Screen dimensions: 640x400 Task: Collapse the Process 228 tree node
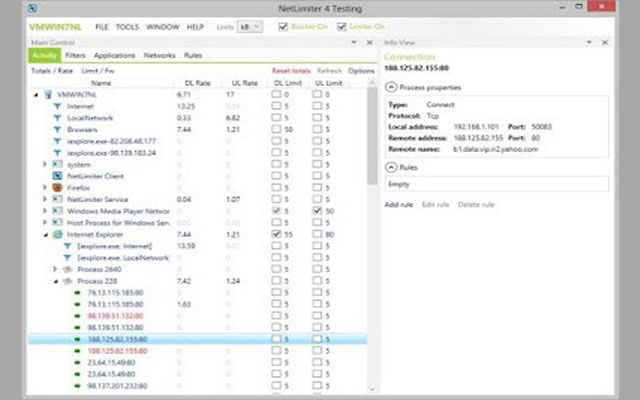tap(55, 281)
